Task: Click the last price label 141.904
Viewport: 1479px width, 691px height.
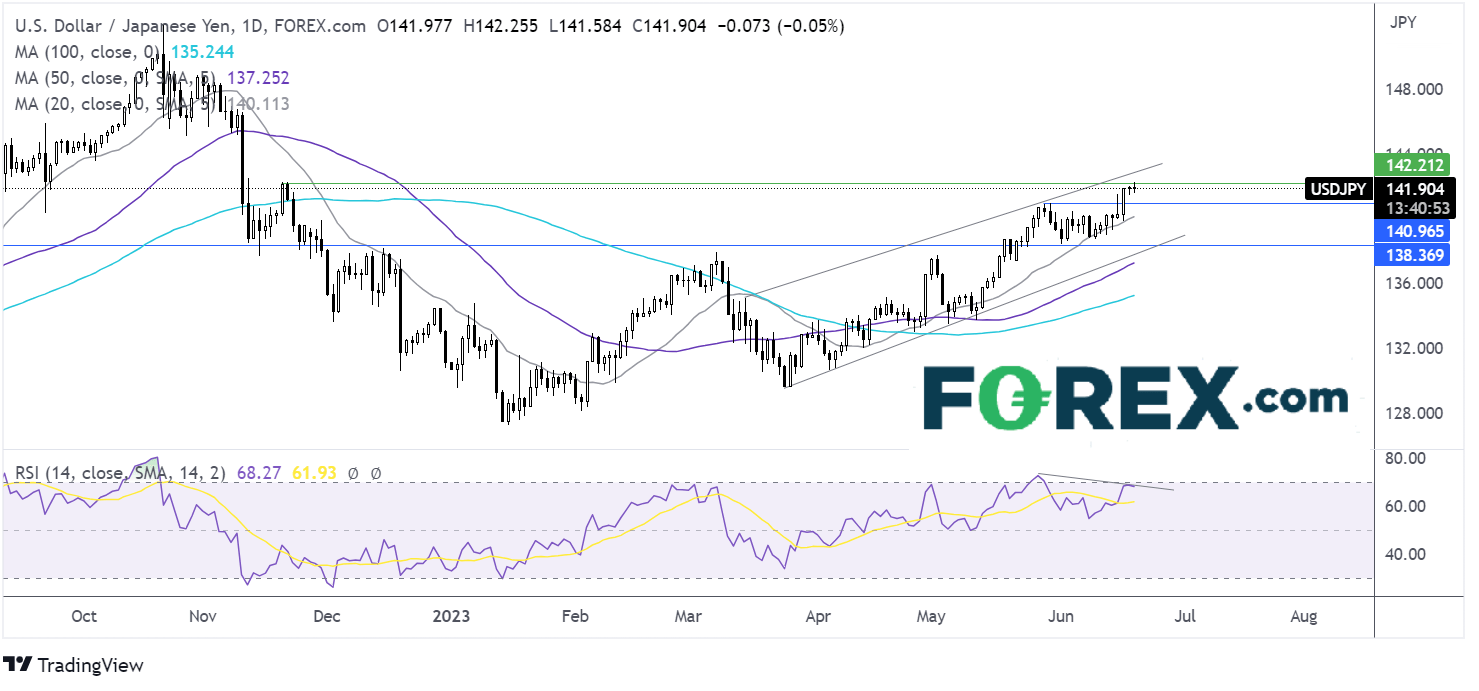Action: coord(1413,188)
